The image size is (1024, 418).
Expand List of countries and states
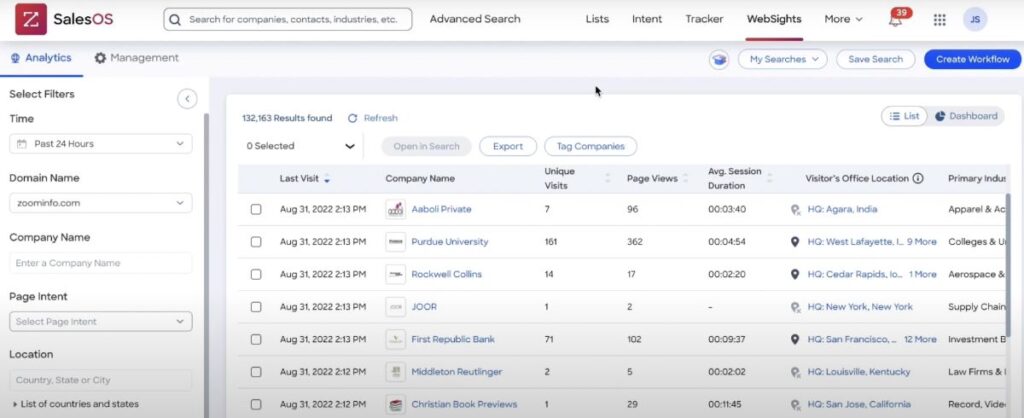coord(75,404)
